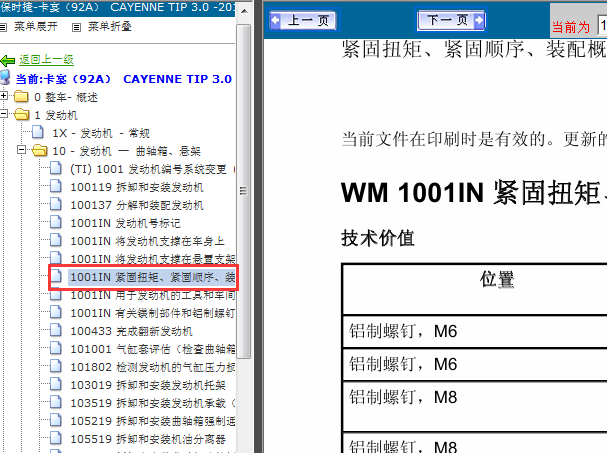
Task: Click page icon beside 将发动机支撑在车身上
Action: click(55, 240)
